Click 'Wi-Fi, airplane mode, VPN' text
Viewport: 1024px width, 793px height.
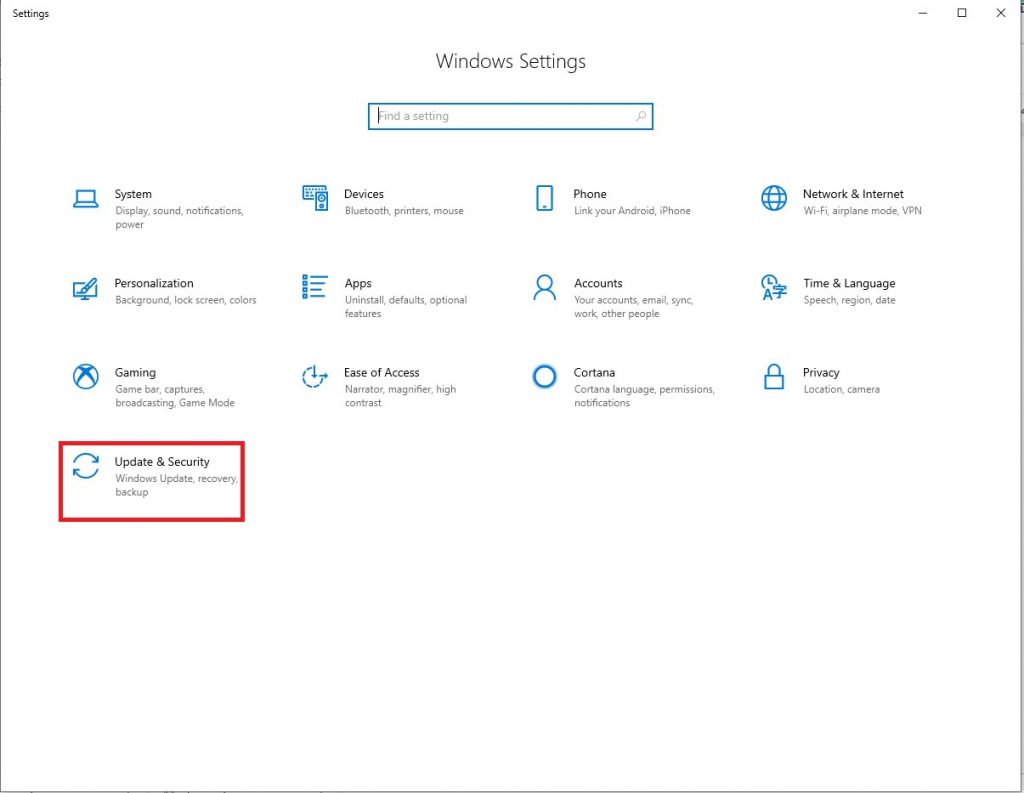(x=863, y=211)
